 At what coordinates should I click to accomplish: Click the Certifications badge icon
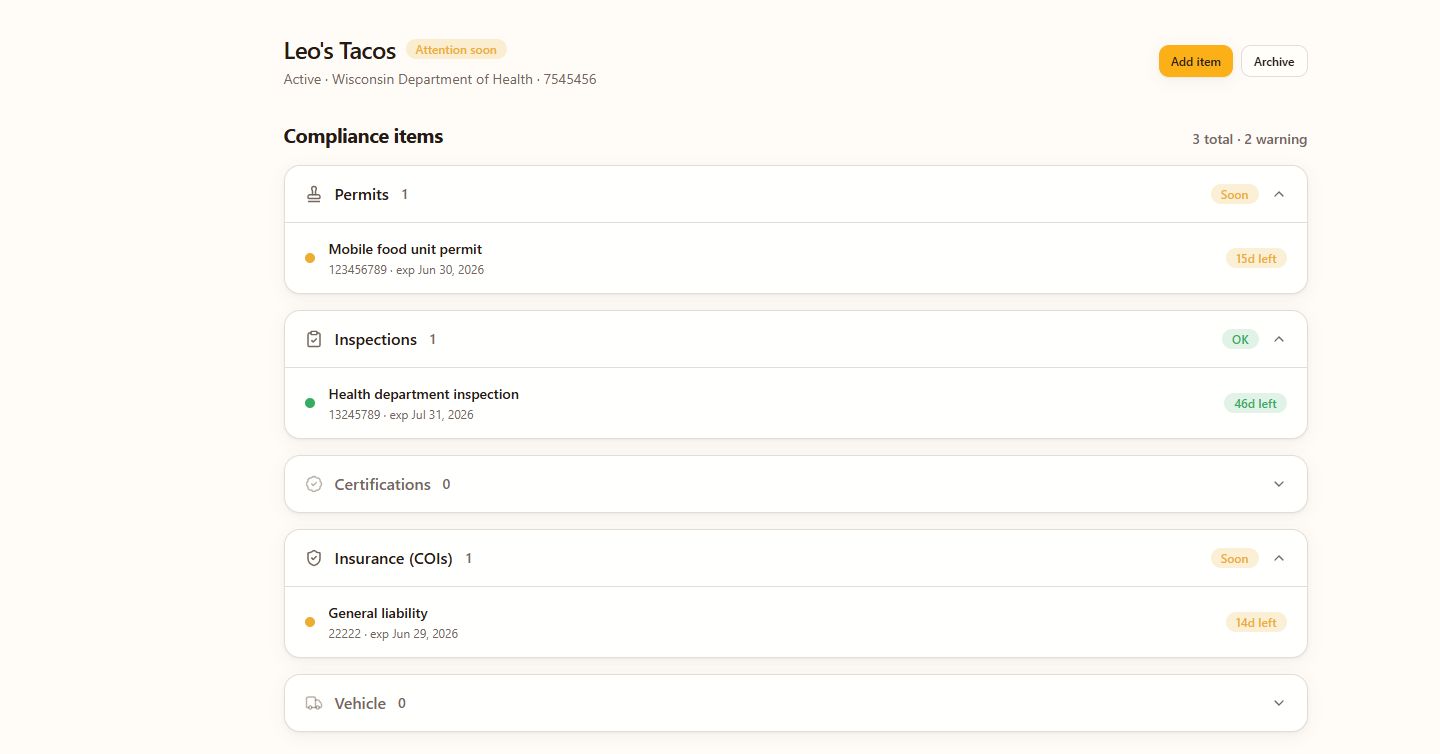click(314, 484)
